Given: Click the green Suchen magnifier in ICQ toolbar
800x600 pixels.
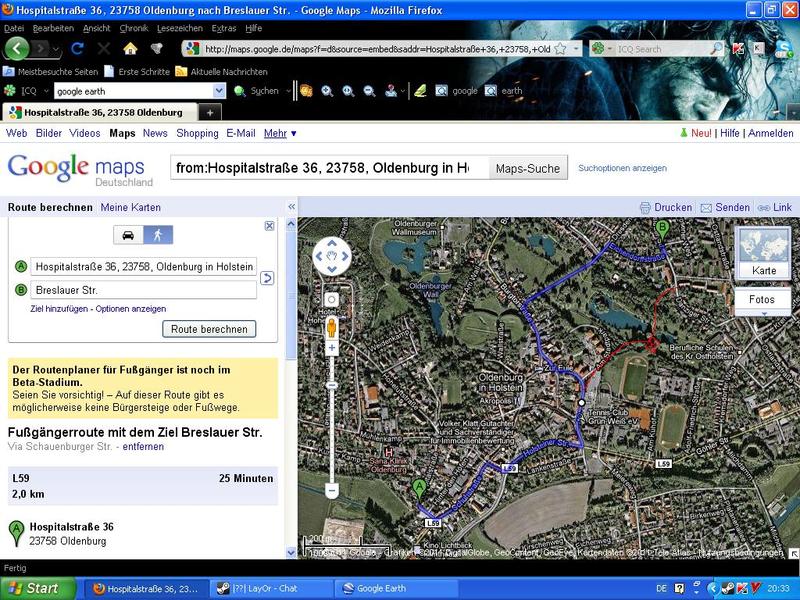Looking at the screenshot, I should [239, 91].
